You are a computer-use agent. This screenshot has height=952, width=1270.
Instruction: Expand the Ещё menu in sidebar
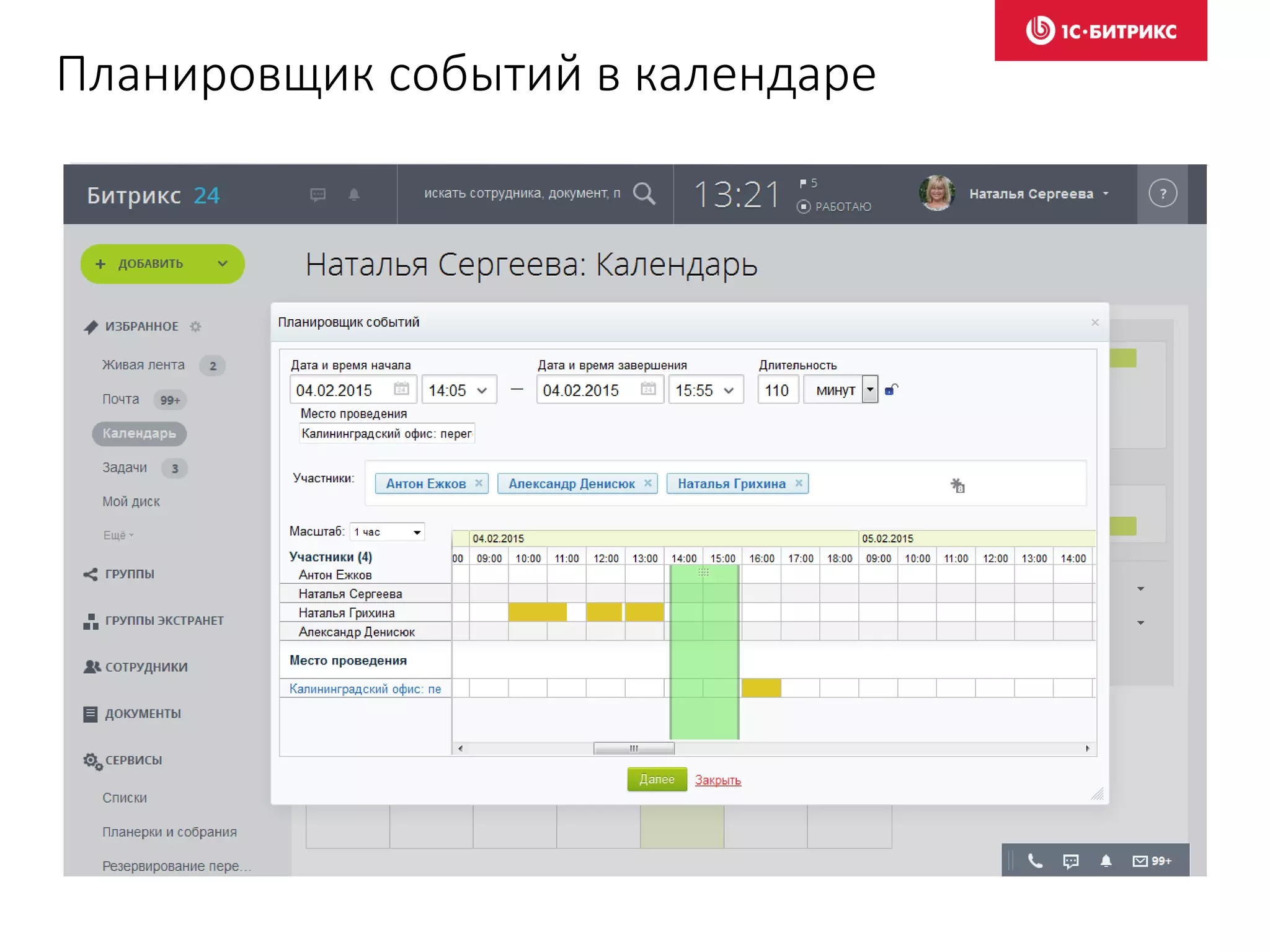coord(118,535)
